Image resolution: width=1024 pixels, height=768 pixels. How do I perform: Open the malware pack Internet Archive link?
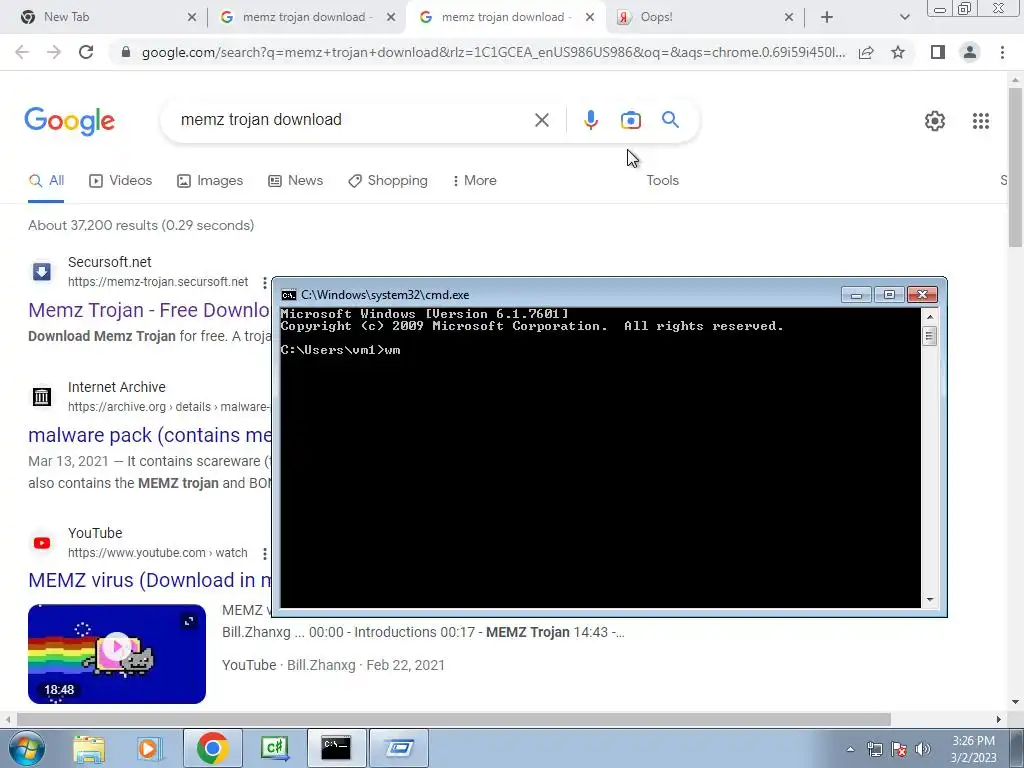[150, 435]
